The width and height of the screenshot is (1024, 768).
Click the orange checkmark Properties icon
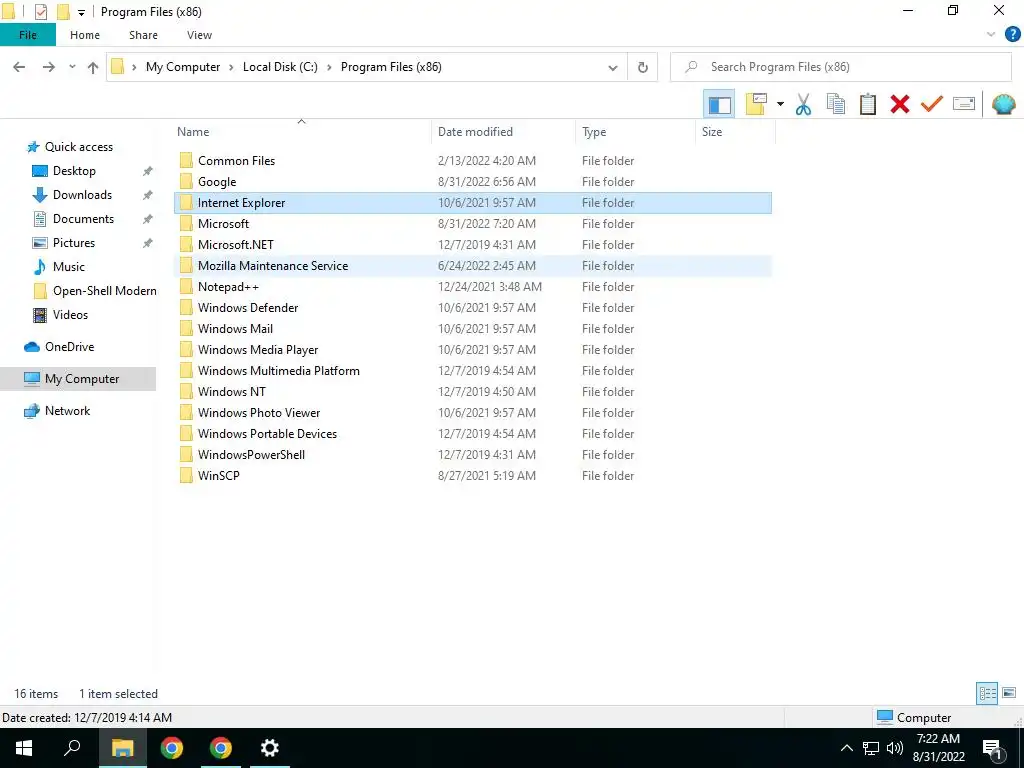coord(931,104)
